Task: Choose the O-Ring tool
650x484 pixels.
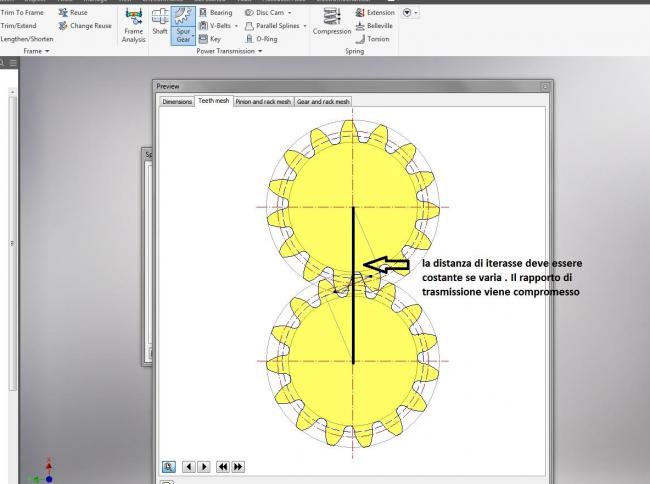Action: pyautogui.click(x=264, y=39)
